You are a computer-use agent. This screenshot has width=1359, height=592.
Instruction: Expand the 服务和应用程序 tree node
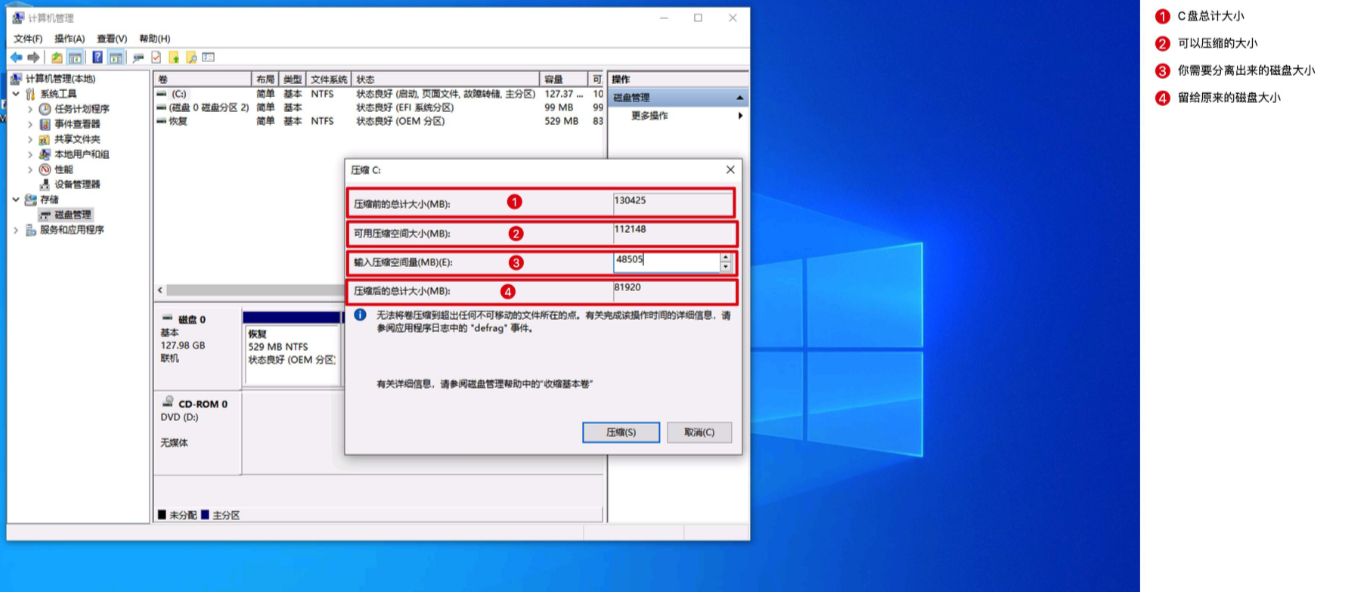(14, 229)
